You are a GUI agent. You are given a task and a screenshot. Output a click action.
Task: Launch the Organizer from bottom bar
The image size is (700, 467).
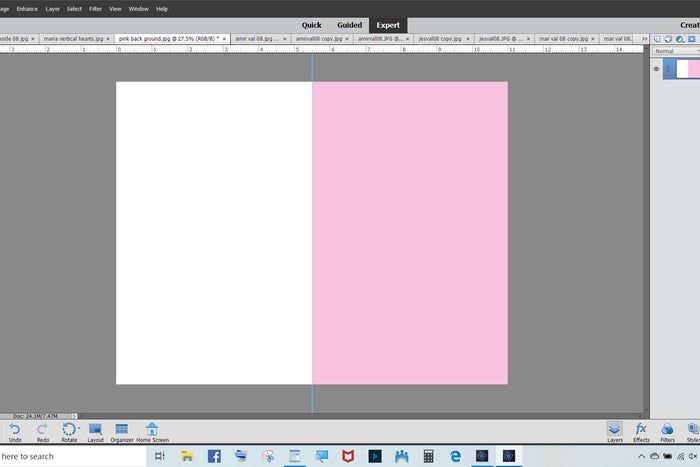point(122,428)
